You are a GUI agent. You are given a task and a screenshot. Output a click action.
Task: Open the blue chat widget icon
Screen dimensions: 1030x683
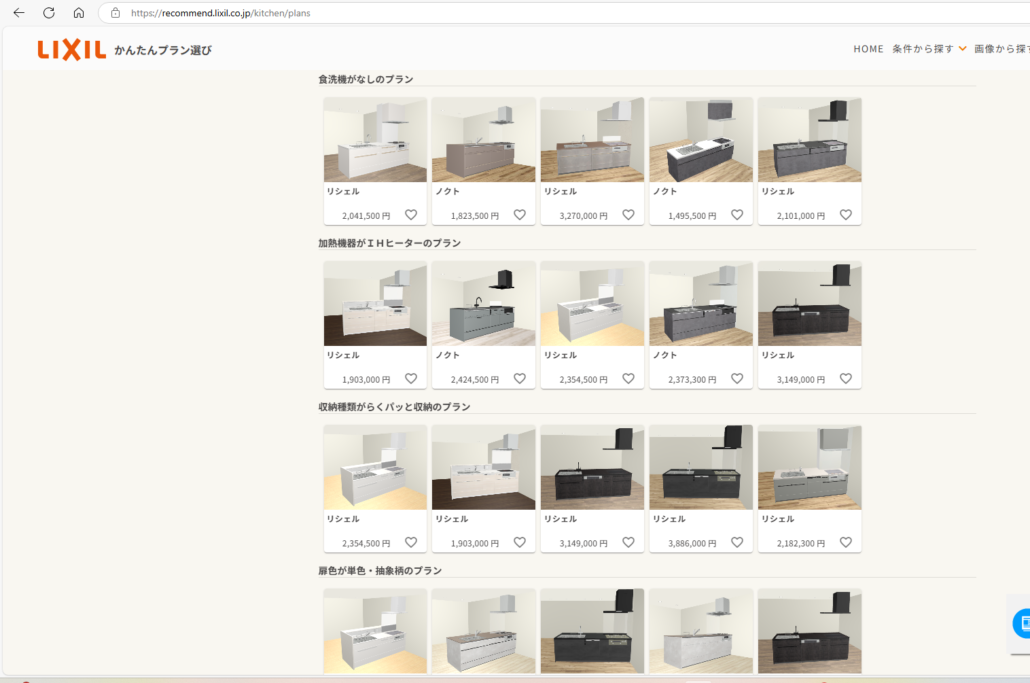coord(1021,623)
